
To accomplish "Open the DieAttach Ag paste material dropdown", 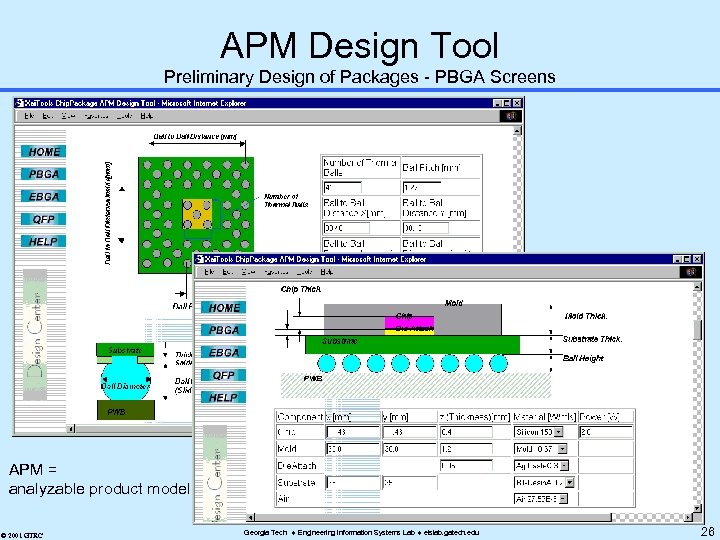I will pyautogui.click(x=564, y=466).
